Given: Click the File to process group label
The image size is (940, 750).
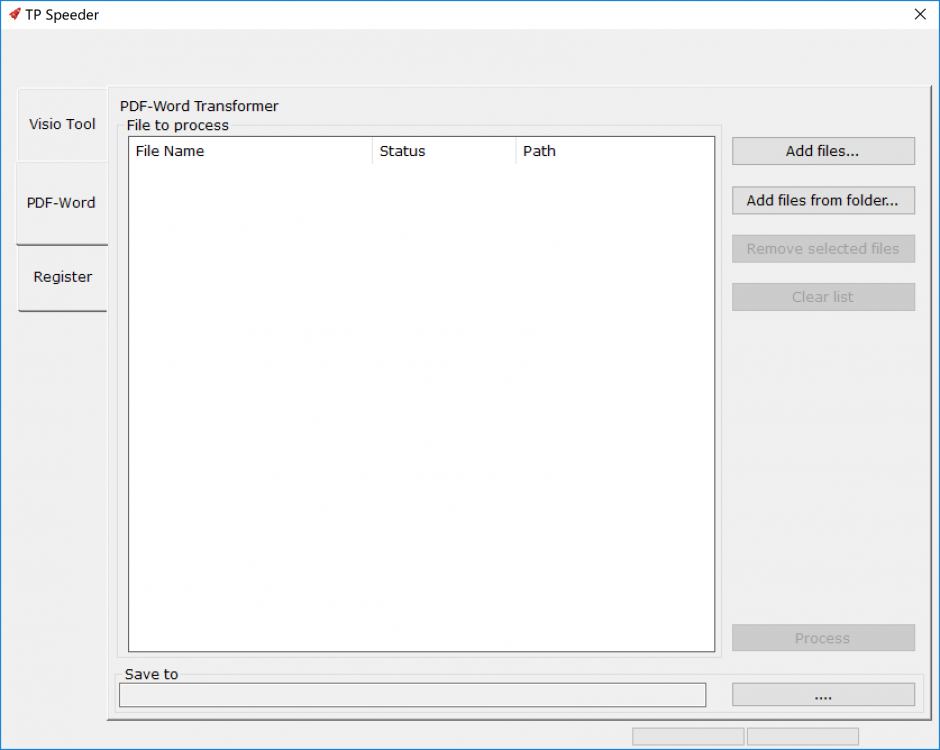Looking at the screenshot, I should pyautogui.click(x=175, y=125).
